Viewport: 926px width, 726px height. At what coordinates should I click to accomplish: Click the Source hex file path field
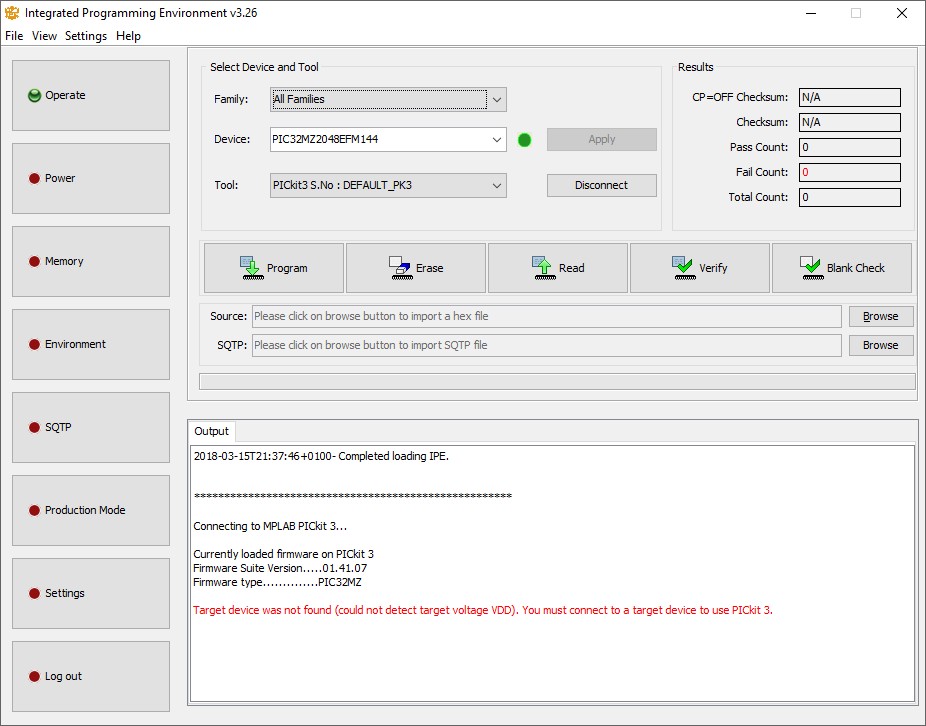(546, 317)
